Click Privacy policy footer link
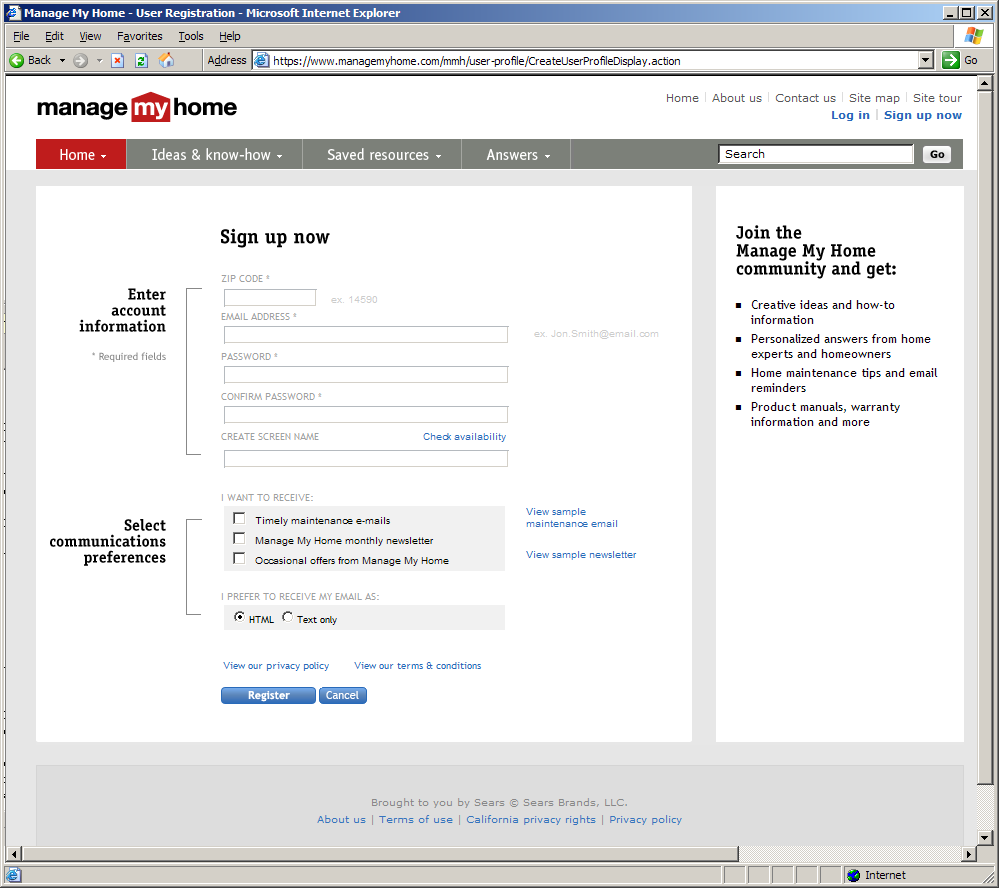Screen dimensions: 999x888 (x=645, y=819)
